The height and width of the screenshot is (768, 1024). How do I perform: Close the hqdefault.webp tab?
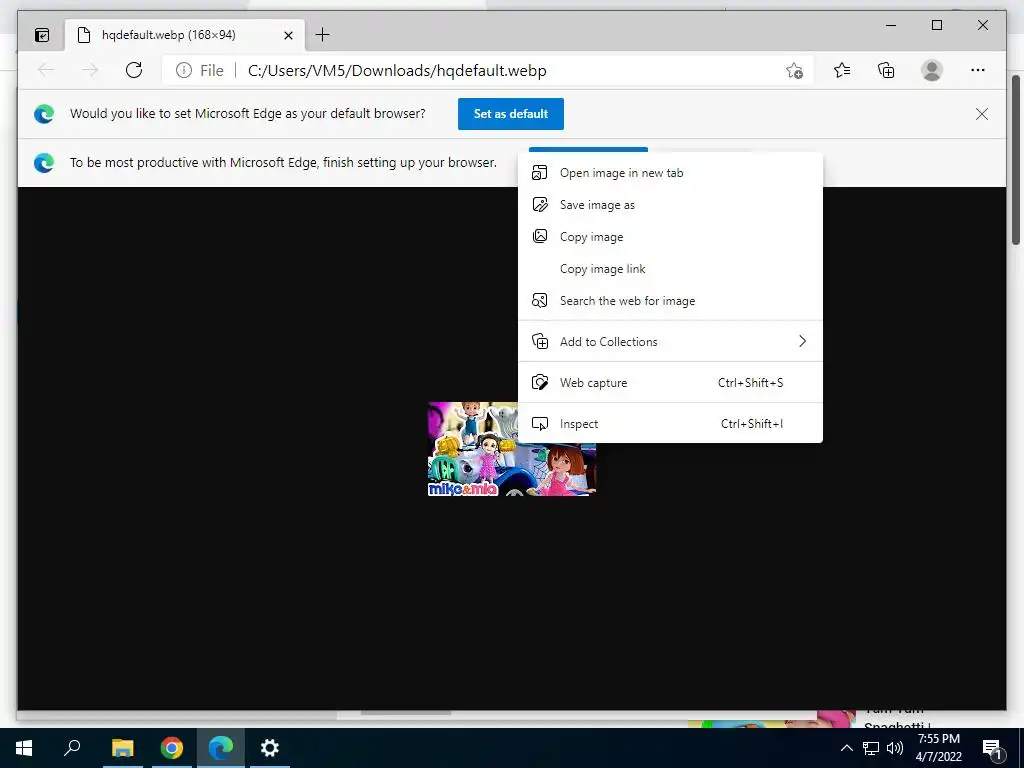point(288,35)
